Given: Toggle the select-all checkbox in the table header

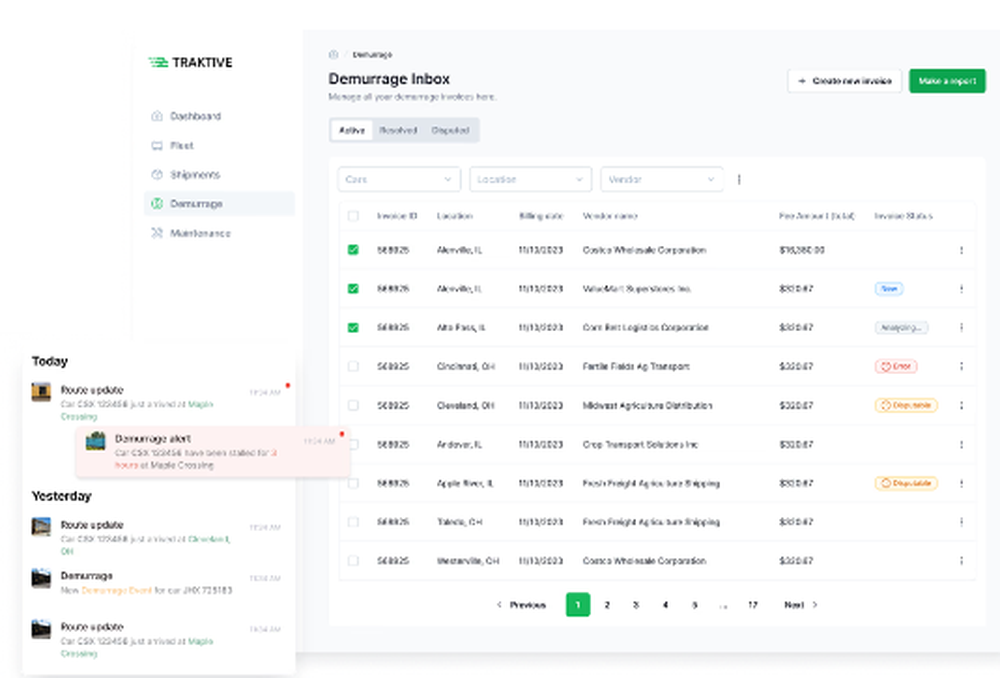Looking at the screenshot, I should pyautogui.click(x=353, y=216).
